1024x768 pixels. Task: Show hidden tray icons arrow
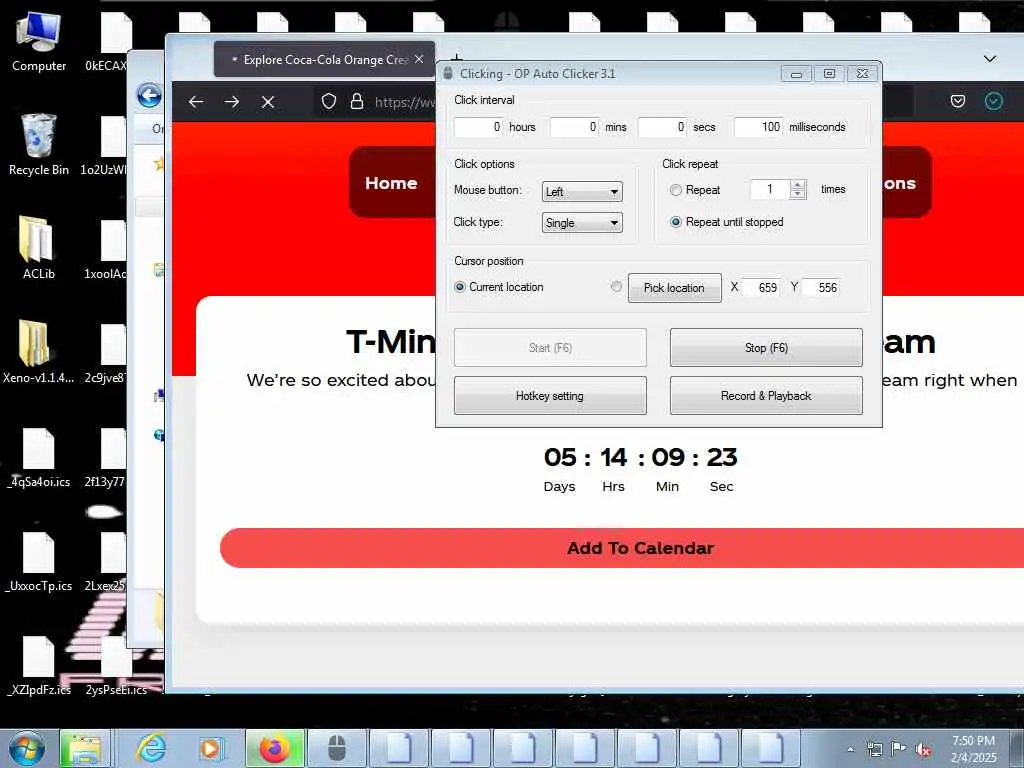(x=850, y=750)
